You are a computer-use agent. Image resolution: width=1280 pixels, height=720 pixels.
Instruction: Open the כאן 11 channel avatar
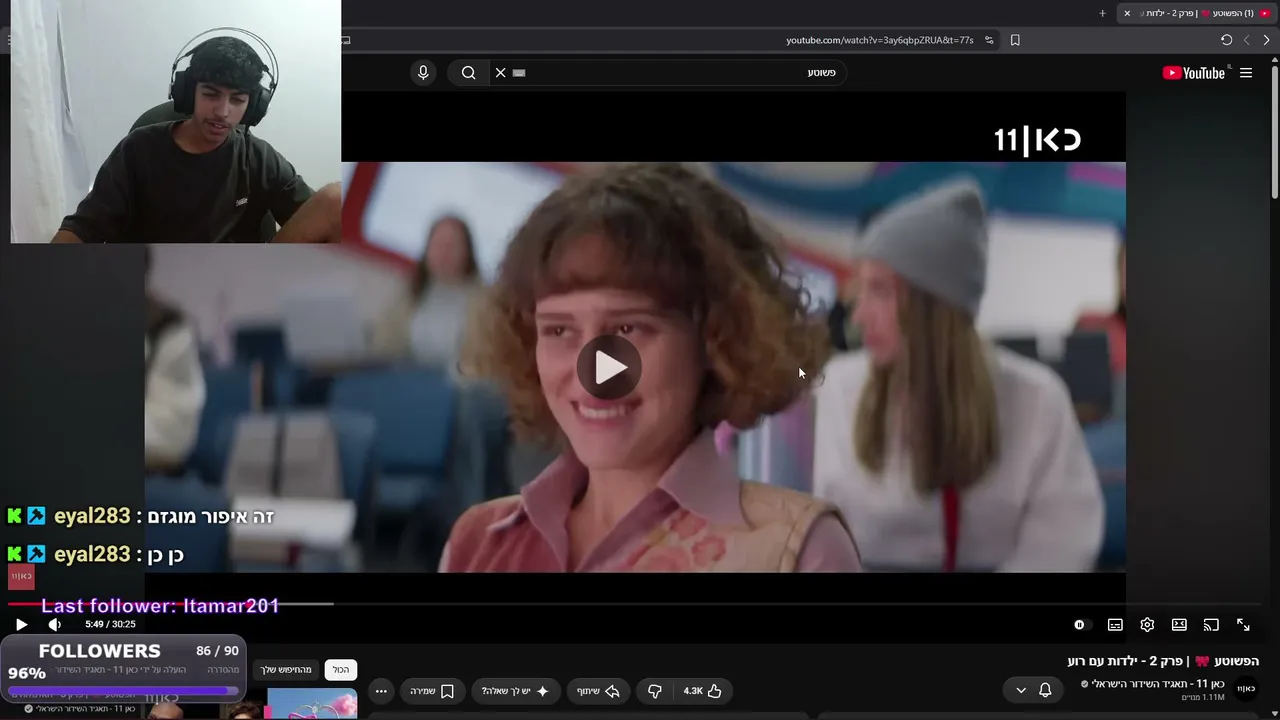click(1246, 688)
